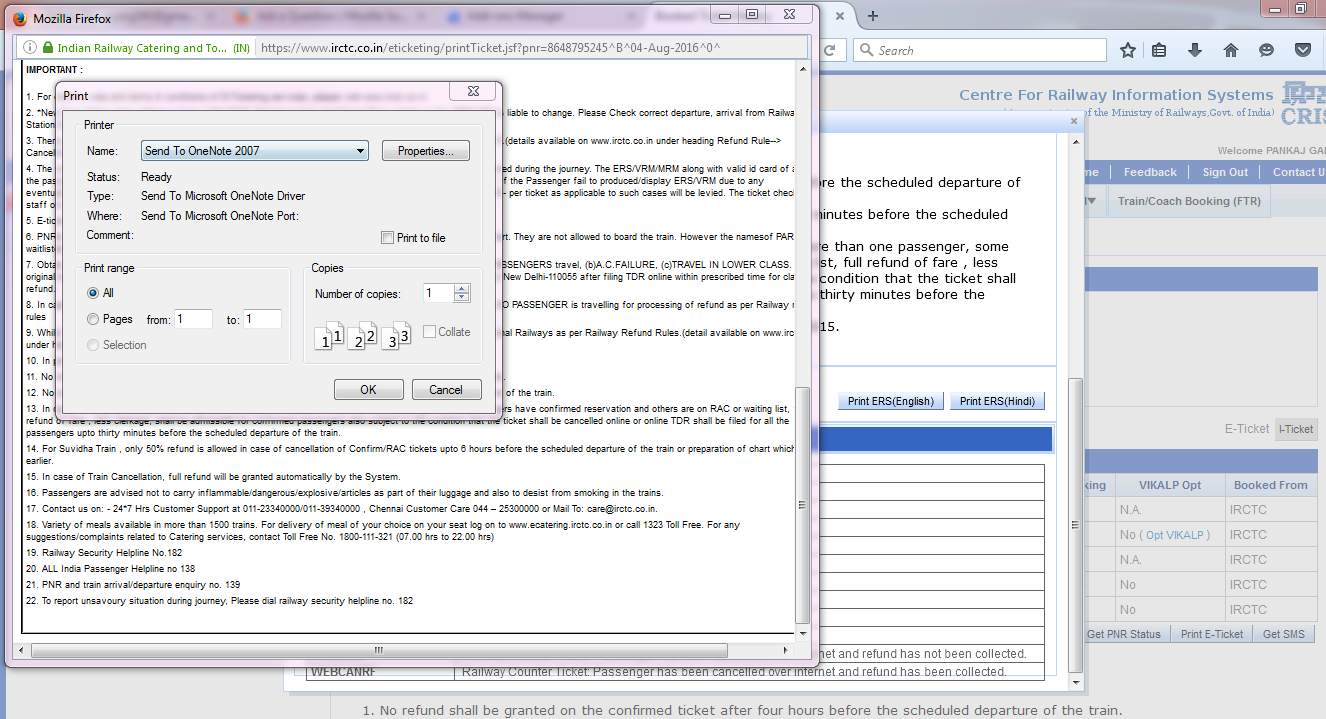
Task: Click the Opt VIKALP link
Action: point(1175,535)
